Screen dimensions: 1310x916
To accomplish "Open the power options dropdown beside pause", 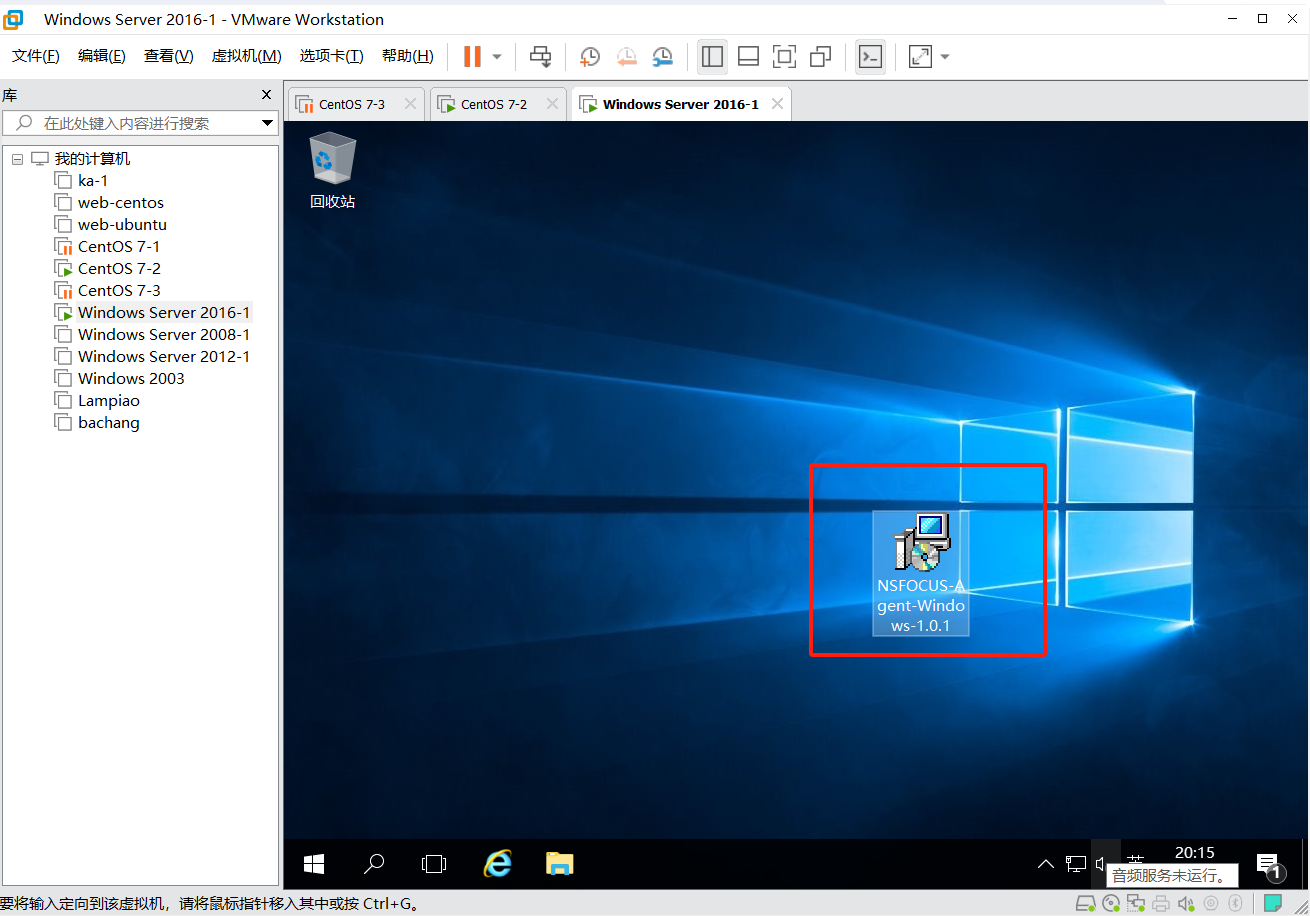I will pos(497,57).
